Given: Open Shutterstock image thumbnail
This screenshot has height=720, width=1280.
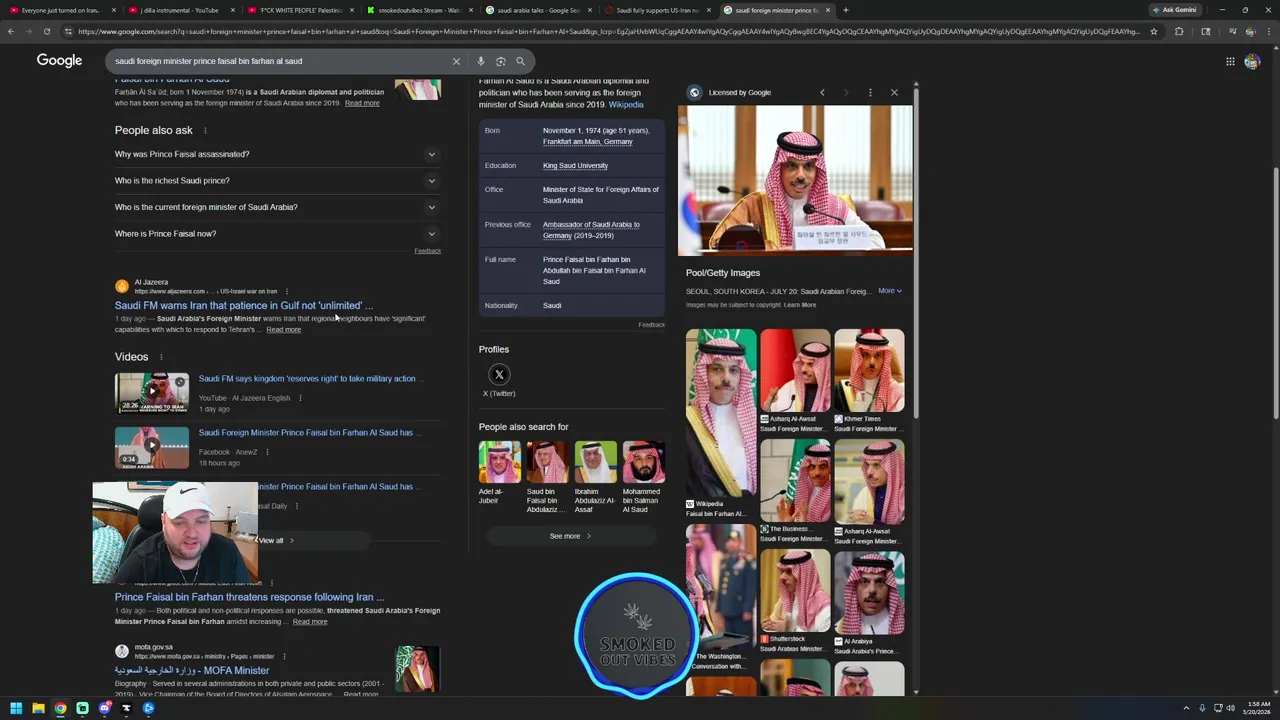Looking at the screenshot, I should coord(795,592).
